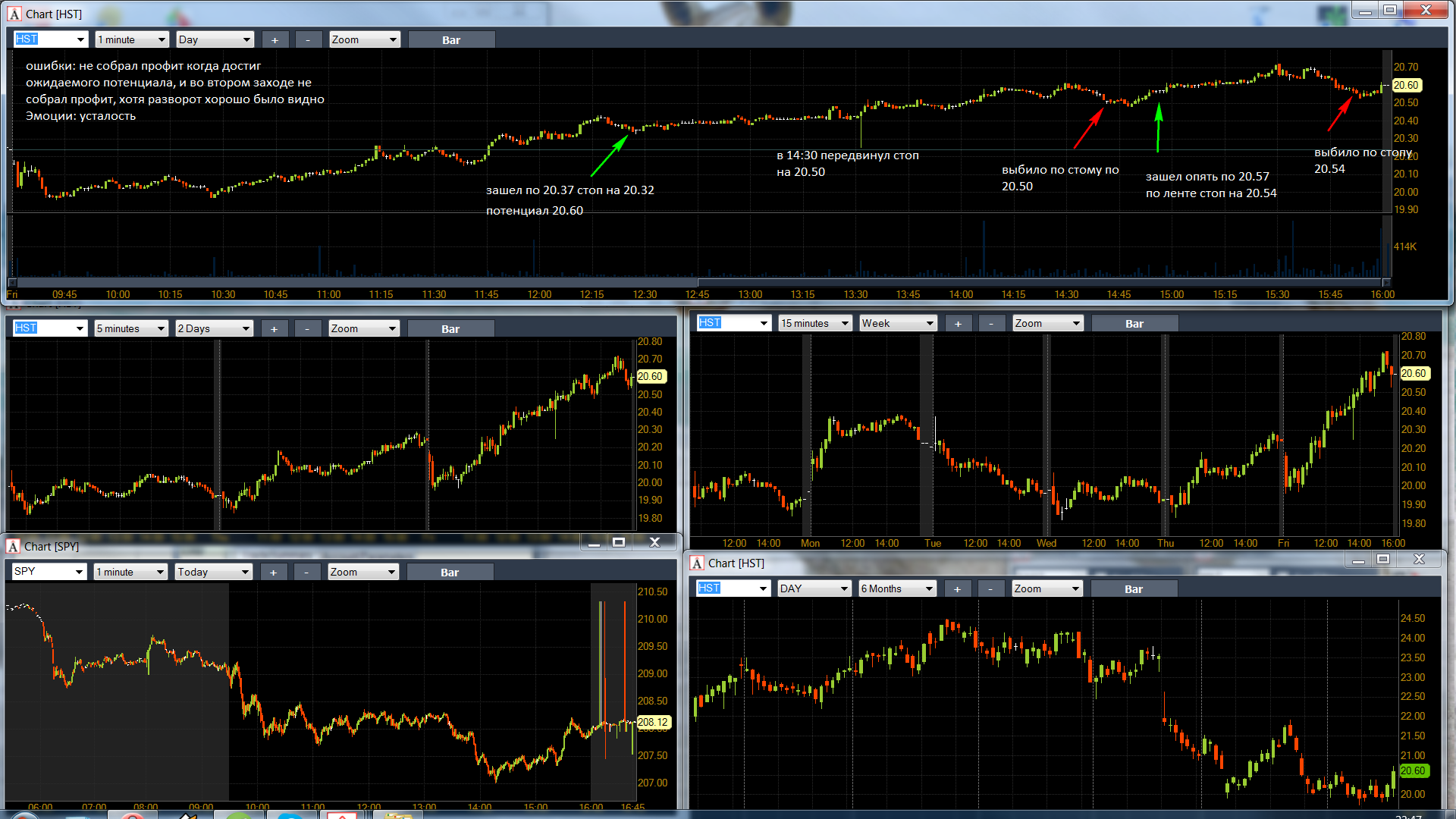This screenshot has height=819, width=1456.
Task: Open the '6 Months' range dropdown
Action: pos(898,588)
